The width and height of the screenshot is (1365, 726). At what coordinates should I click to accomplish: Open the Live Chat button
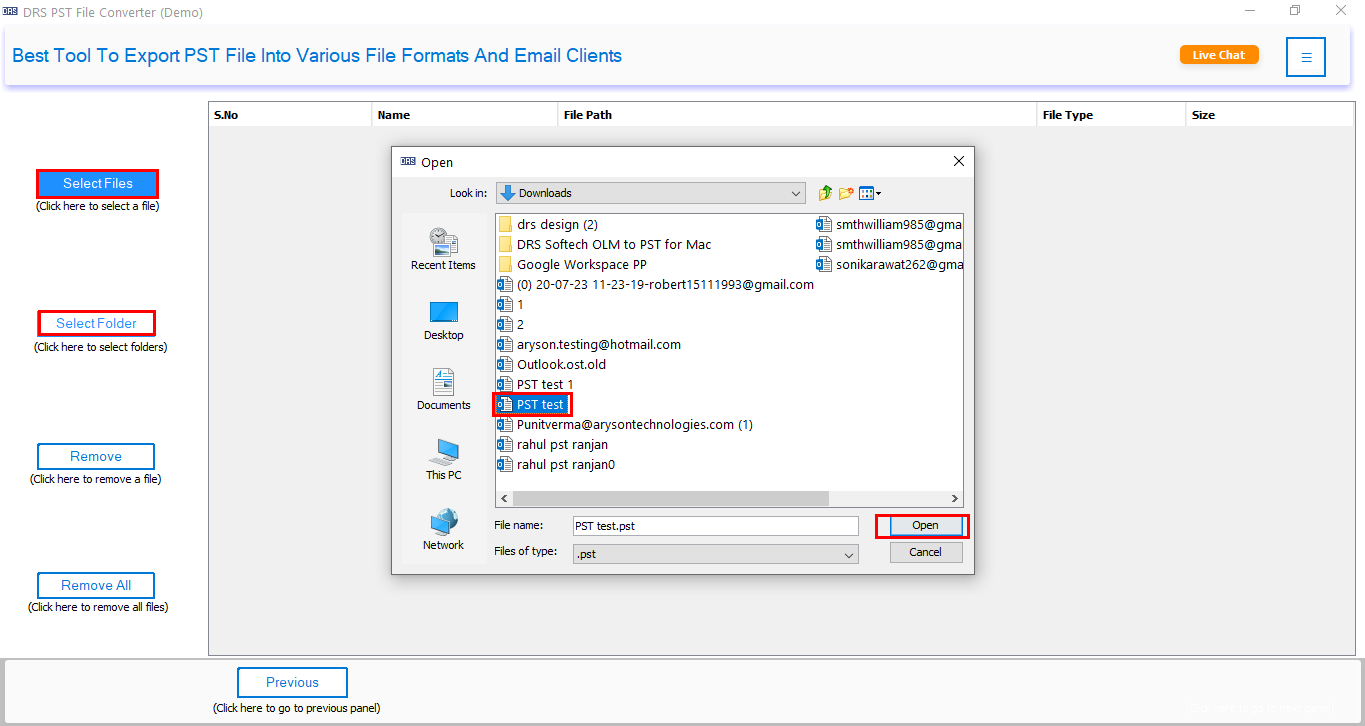(x=1219, y=55)
